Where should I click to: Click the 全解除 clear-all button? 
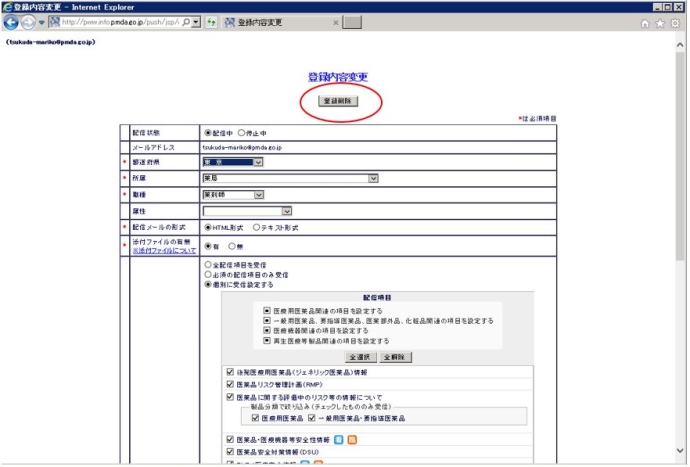[395, 357]
